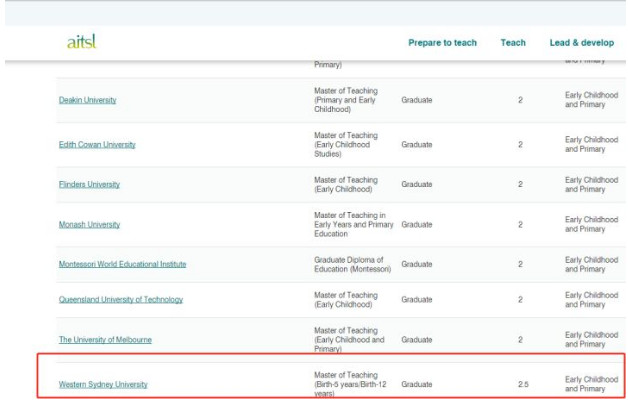Click 'Early Childhood and Primary' in Monash row
The image size is (628, 407).
tap(592, 224)
